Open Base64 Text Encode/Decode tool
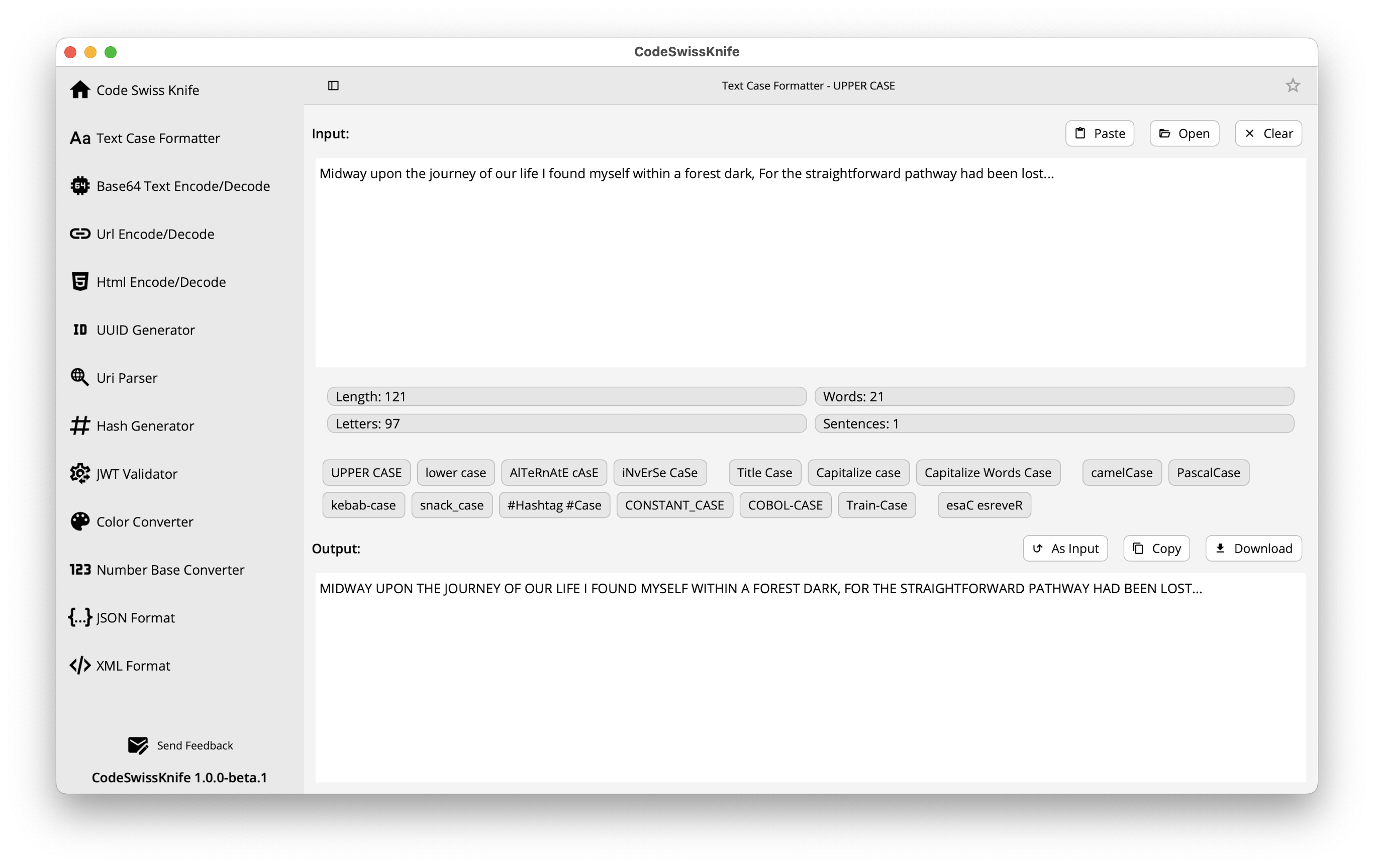The height and width of the screenshot is (868, 1374). 183,186
